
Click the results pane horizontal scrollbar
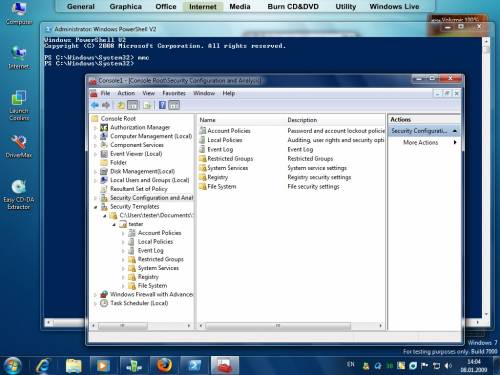(290, 326)
